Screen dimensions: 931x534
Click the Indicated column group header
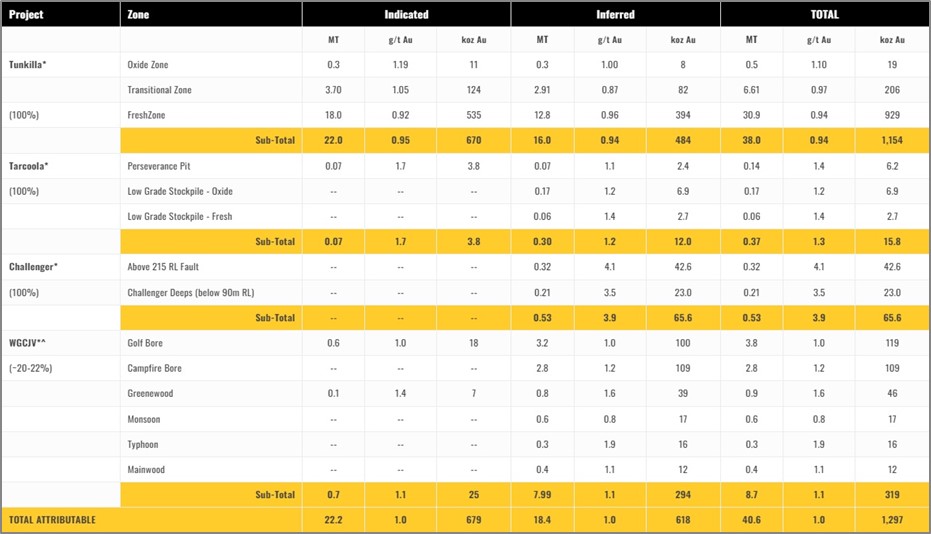406,15
